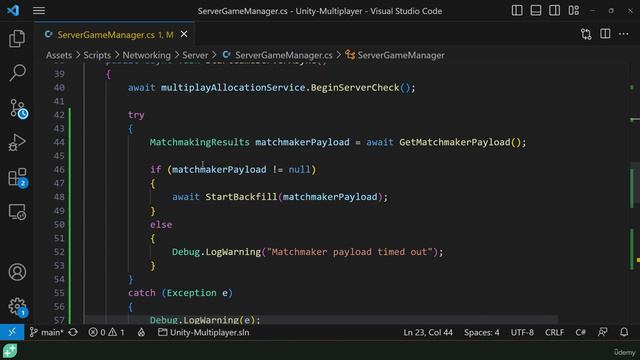Open the Search view in activity bar
This screenshot has height=360, width=640.
click(x=17, y=73)
